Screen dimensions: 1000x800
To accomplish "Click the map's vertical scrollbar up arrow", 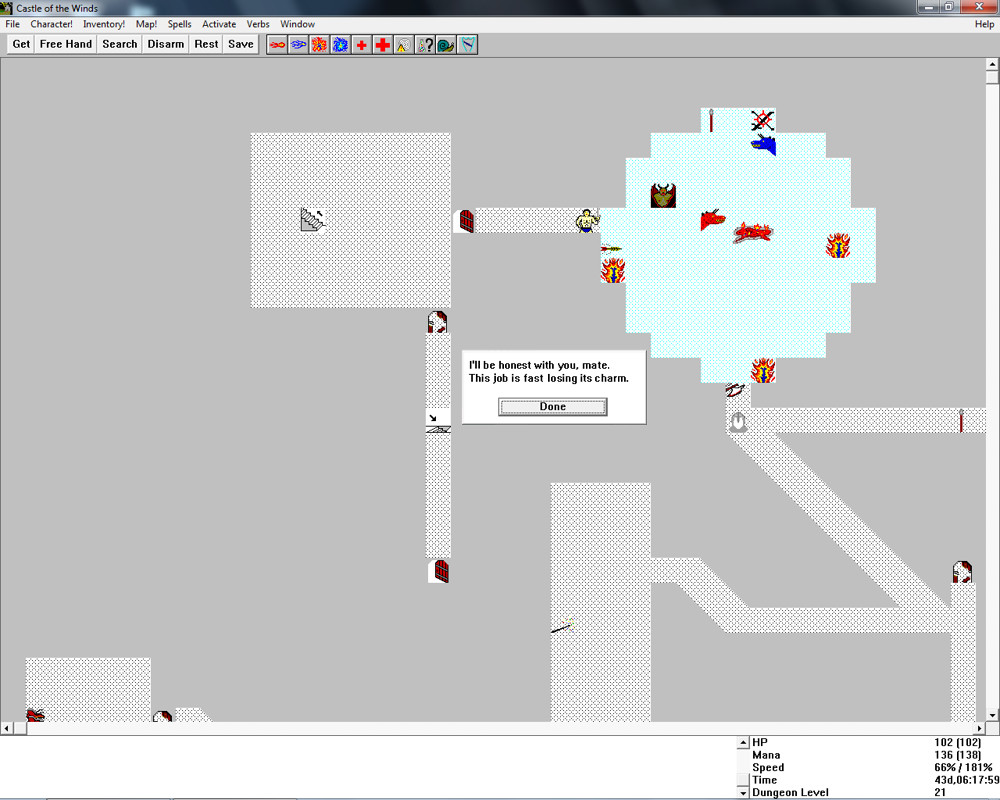I will click(992, 64).
